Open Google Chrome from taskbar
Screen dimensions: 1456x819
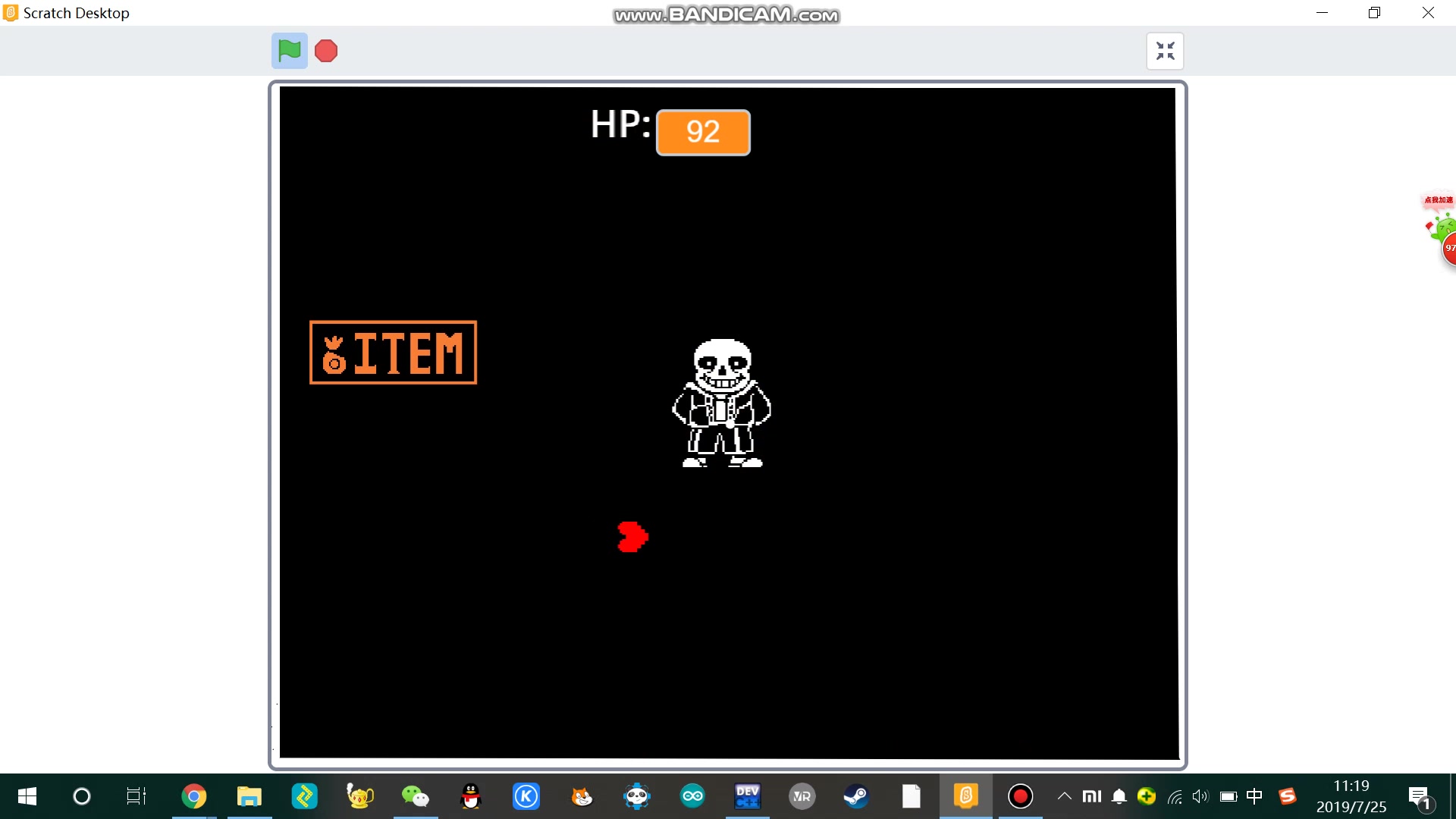click(194, 796)
